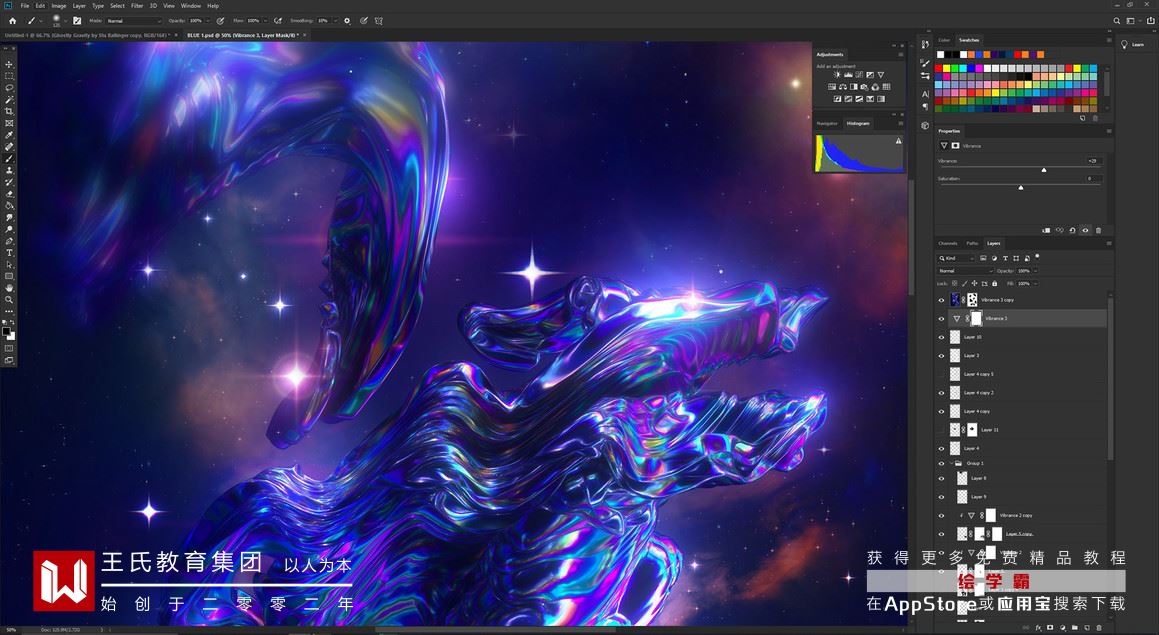Open the Paths tab
This screenshot has height=635, width=1159.
[972, 243]
